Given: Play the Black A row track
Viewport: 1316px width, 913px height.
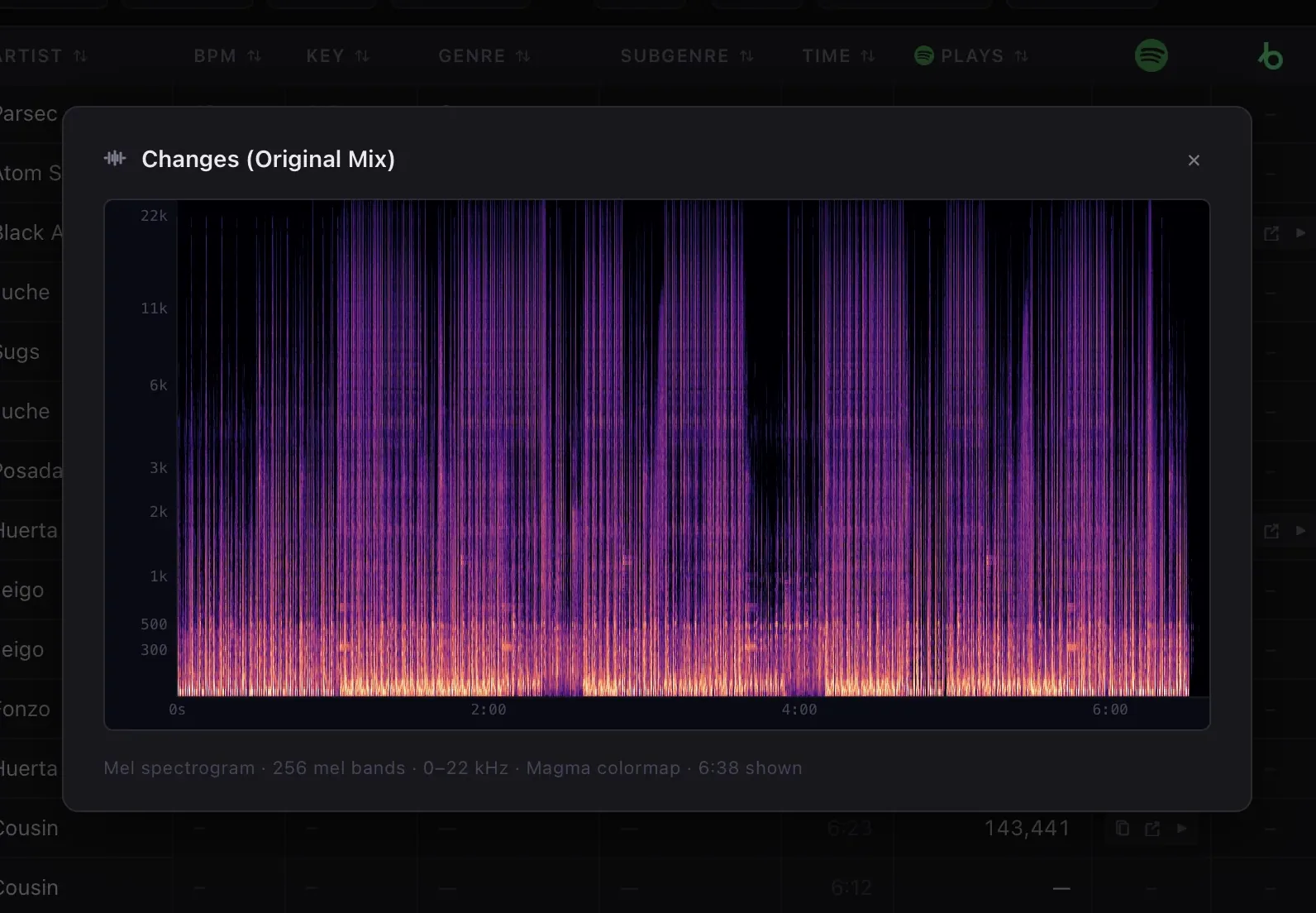Looking at the screenshot, I should point(1300,233).
